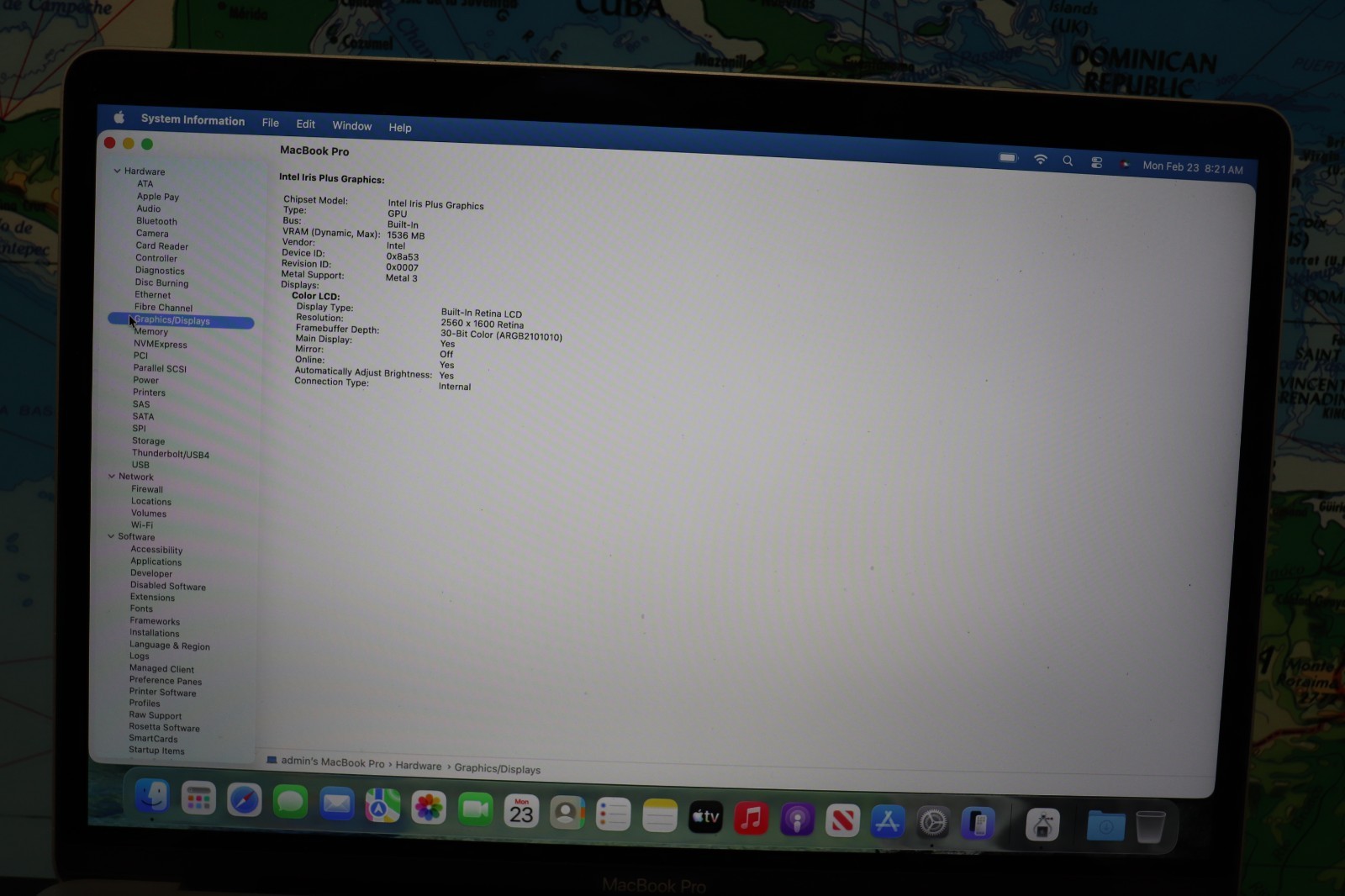Open Finder from the Dock
Viewport: 1345px width, 896px height.
152,795
